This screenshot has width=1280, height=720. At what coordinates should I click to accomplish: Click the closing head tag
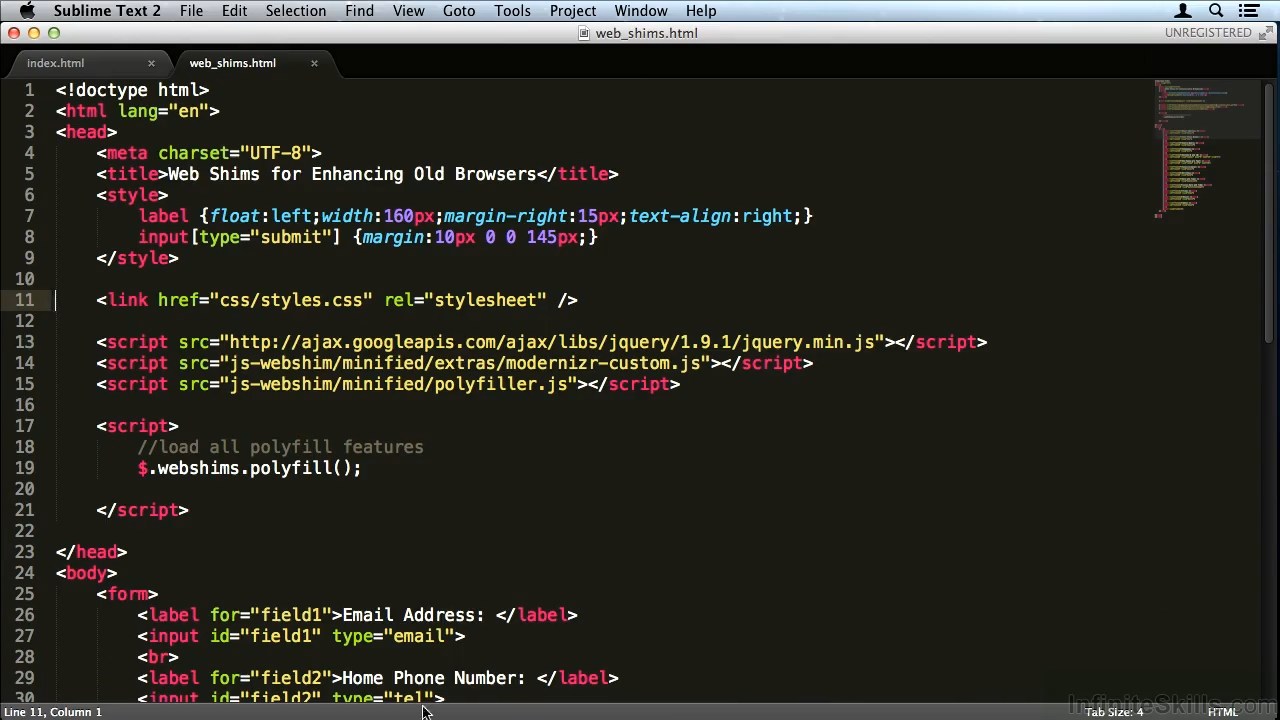pos(92,552)
